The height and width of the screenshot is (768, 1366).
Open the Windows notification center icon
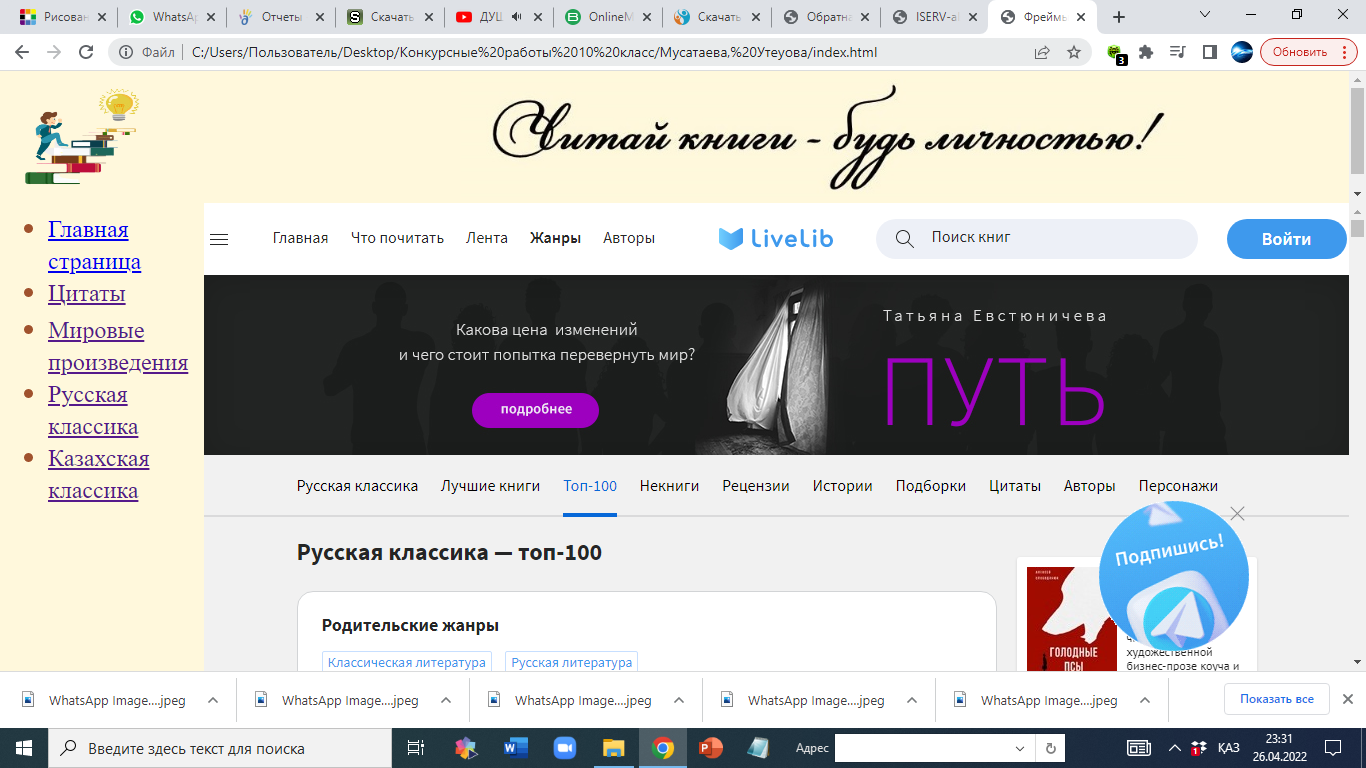(x=1332, y=747)
